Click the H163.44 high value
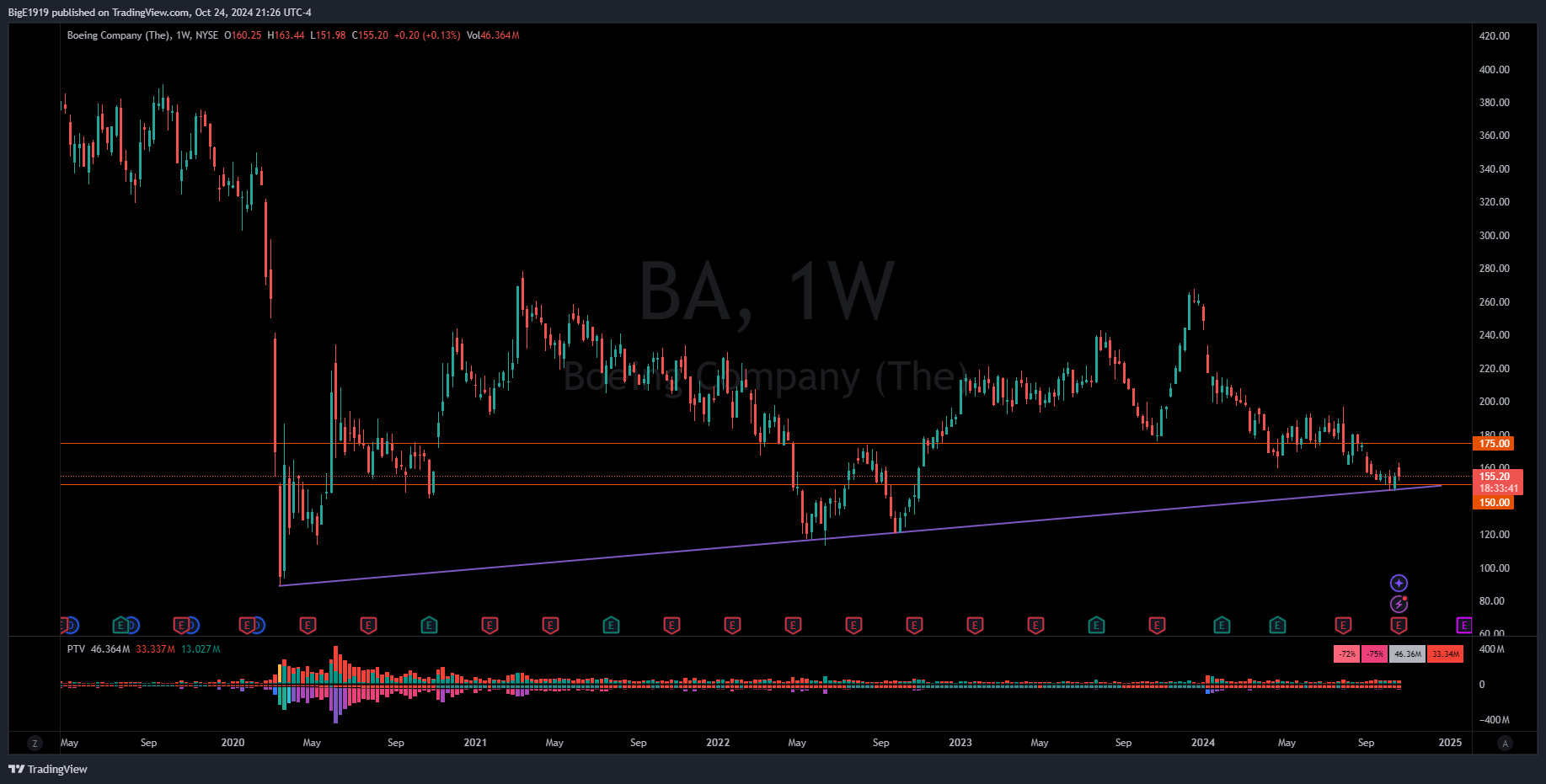 coord(286,35)
